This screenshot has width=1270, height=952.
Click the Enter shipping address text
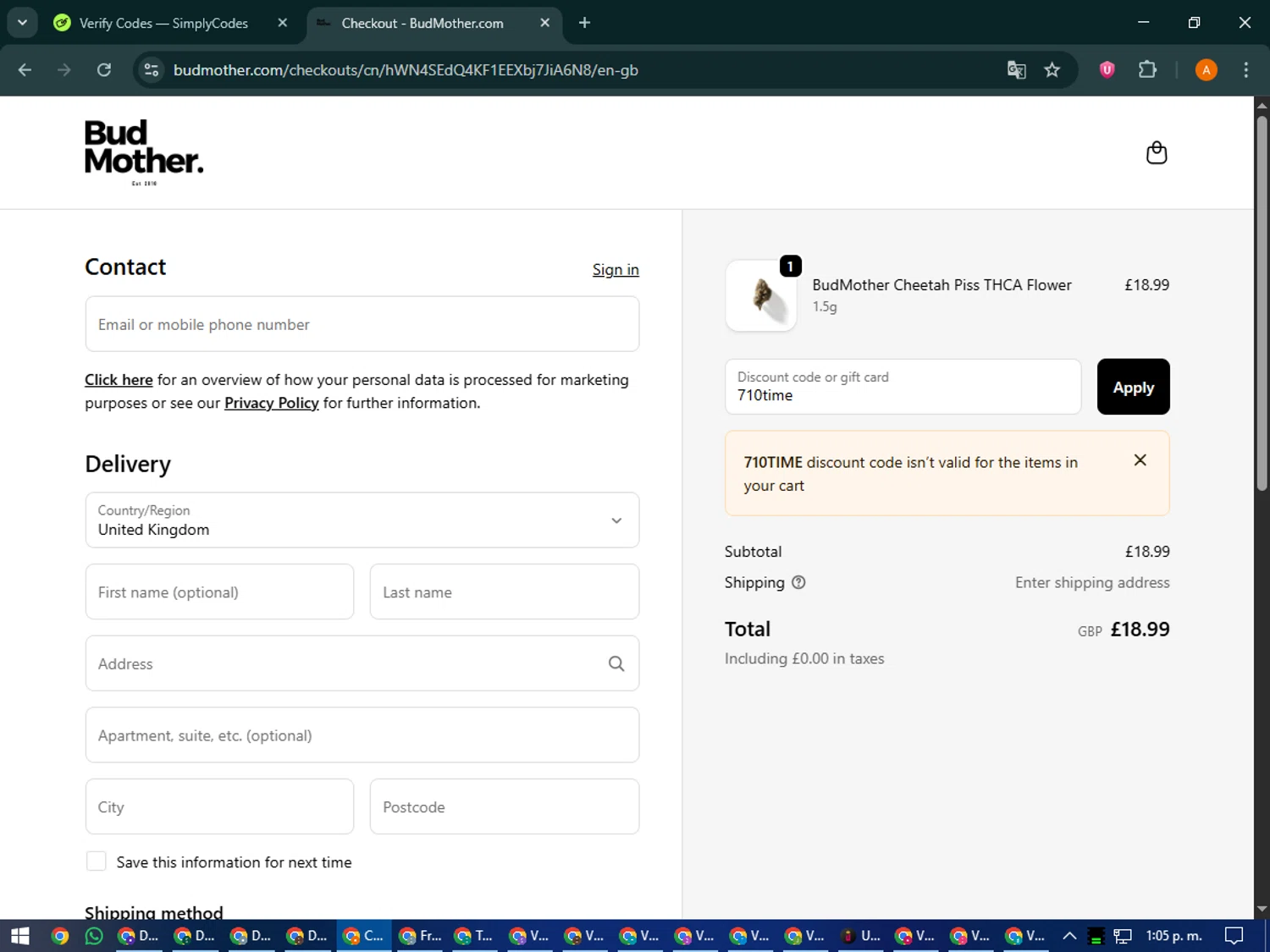[1092, 582]
